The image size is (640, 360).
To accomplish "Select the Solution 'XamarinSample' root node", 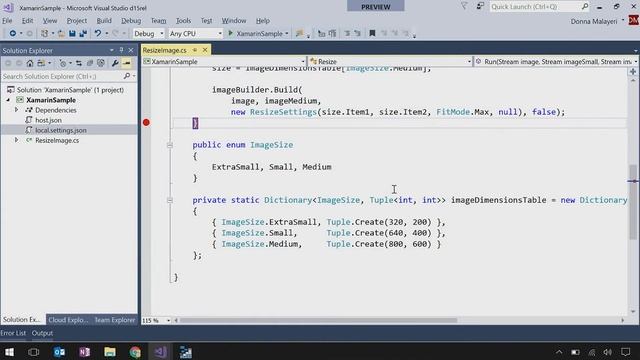I will [x=70, y=90].
